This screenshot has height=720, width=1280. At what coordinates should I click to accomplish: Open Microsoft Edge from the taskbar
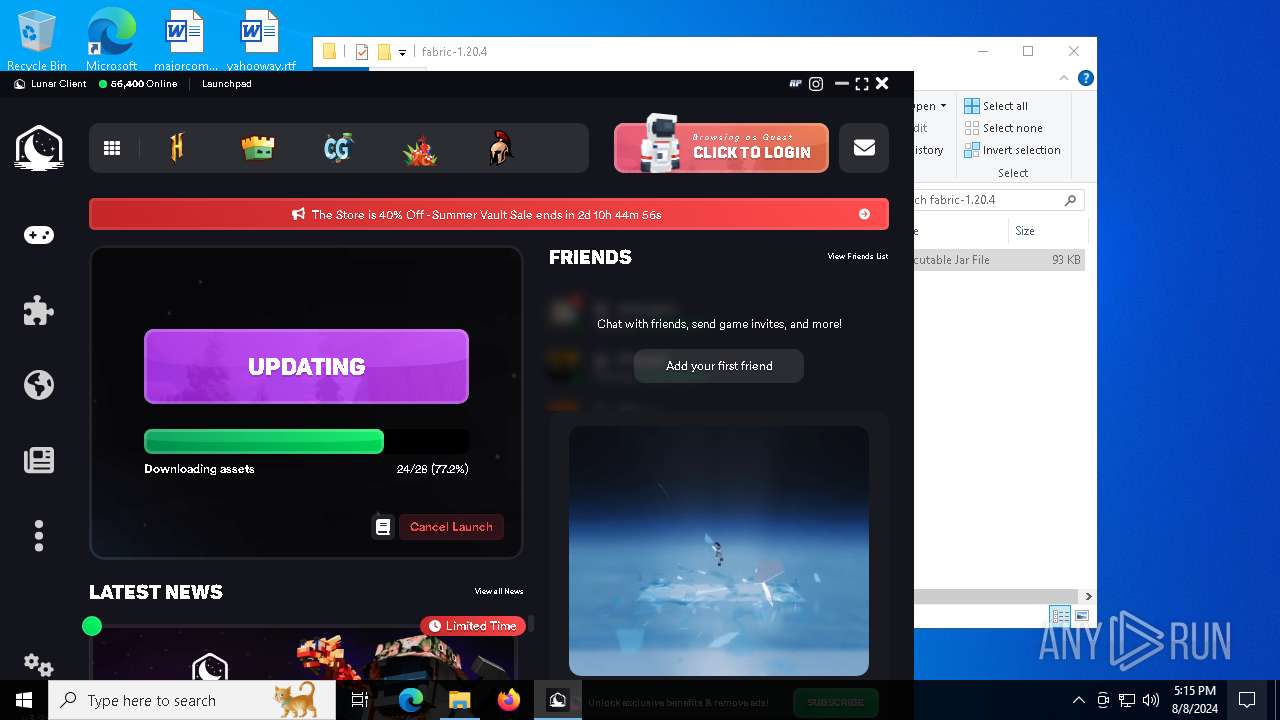click(411, 700)
